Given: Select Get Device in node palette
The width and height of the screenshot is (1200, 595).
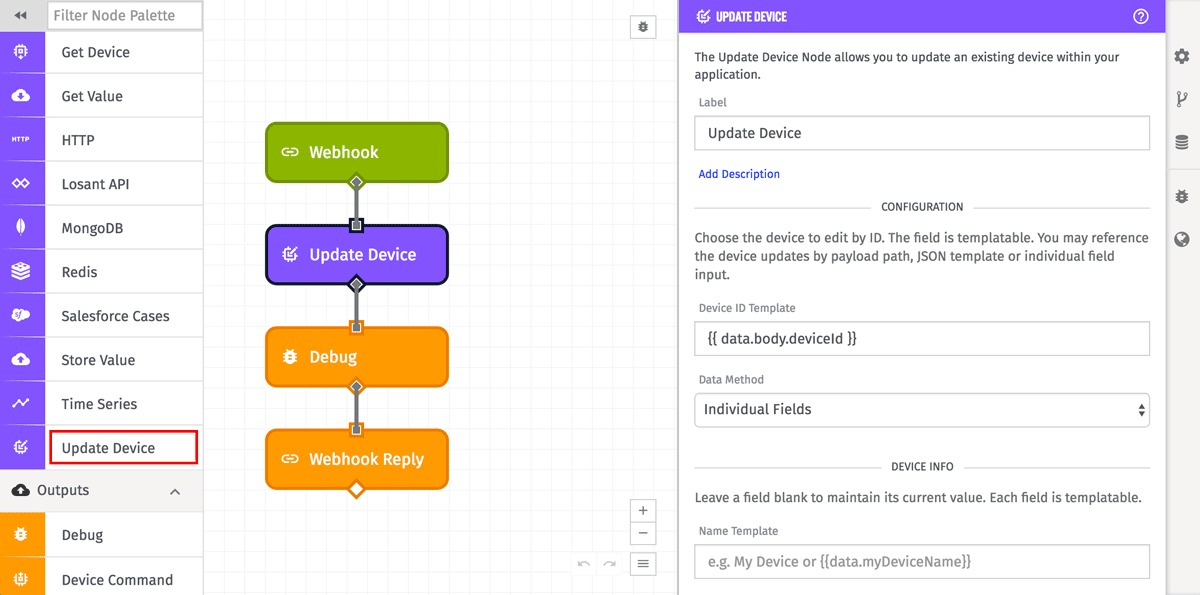Looking at the screenshot, I should pos(95,52).
